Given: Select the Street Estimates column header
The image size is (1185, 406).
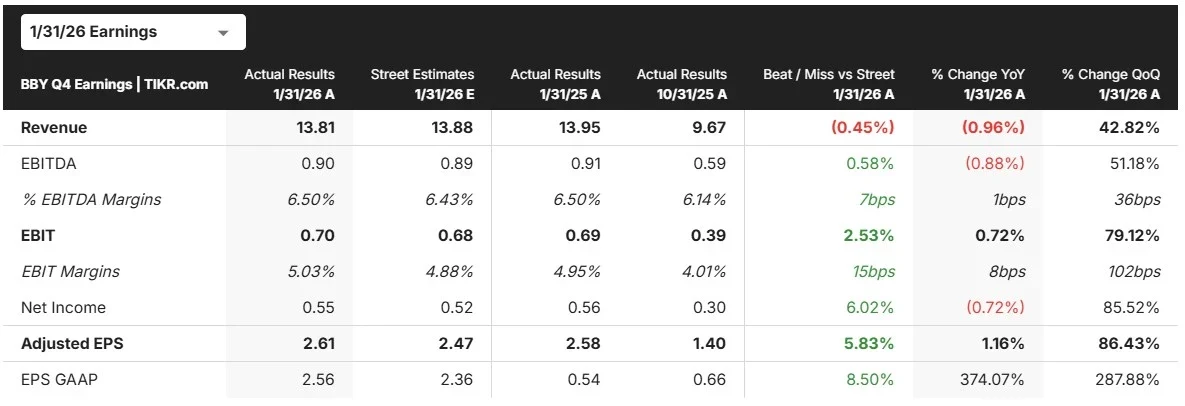Looking at the screenshot, I should coord(422,84).
